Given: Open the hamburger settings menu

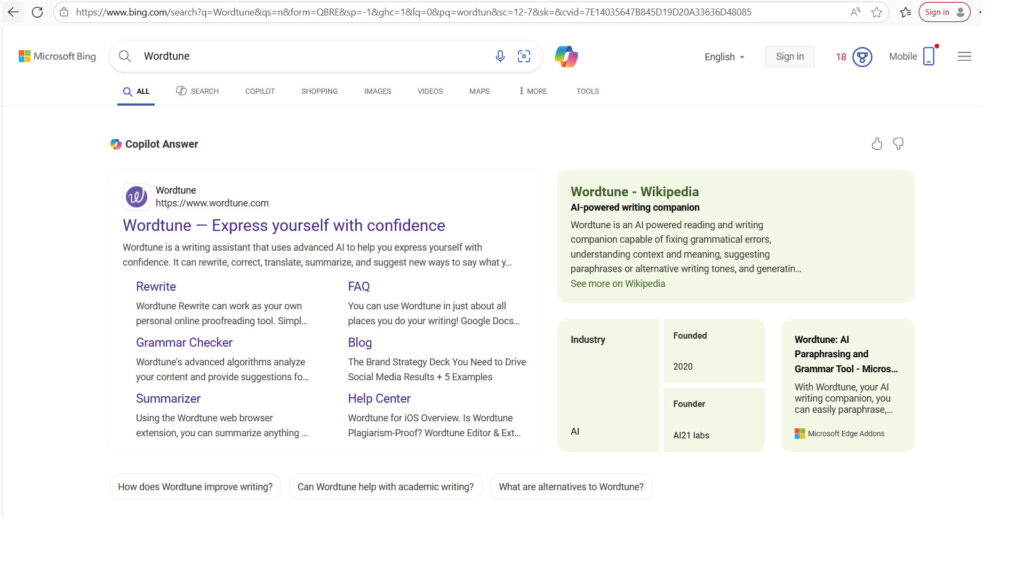Looking at the screenshot, I should pos(964,56).
